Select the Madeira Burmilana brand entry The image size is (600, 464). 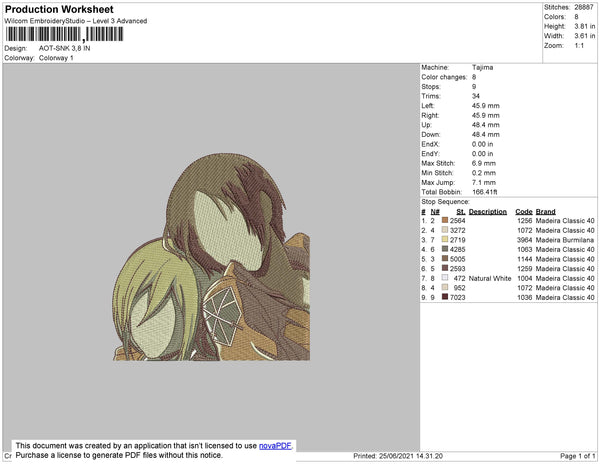point(565,240)
